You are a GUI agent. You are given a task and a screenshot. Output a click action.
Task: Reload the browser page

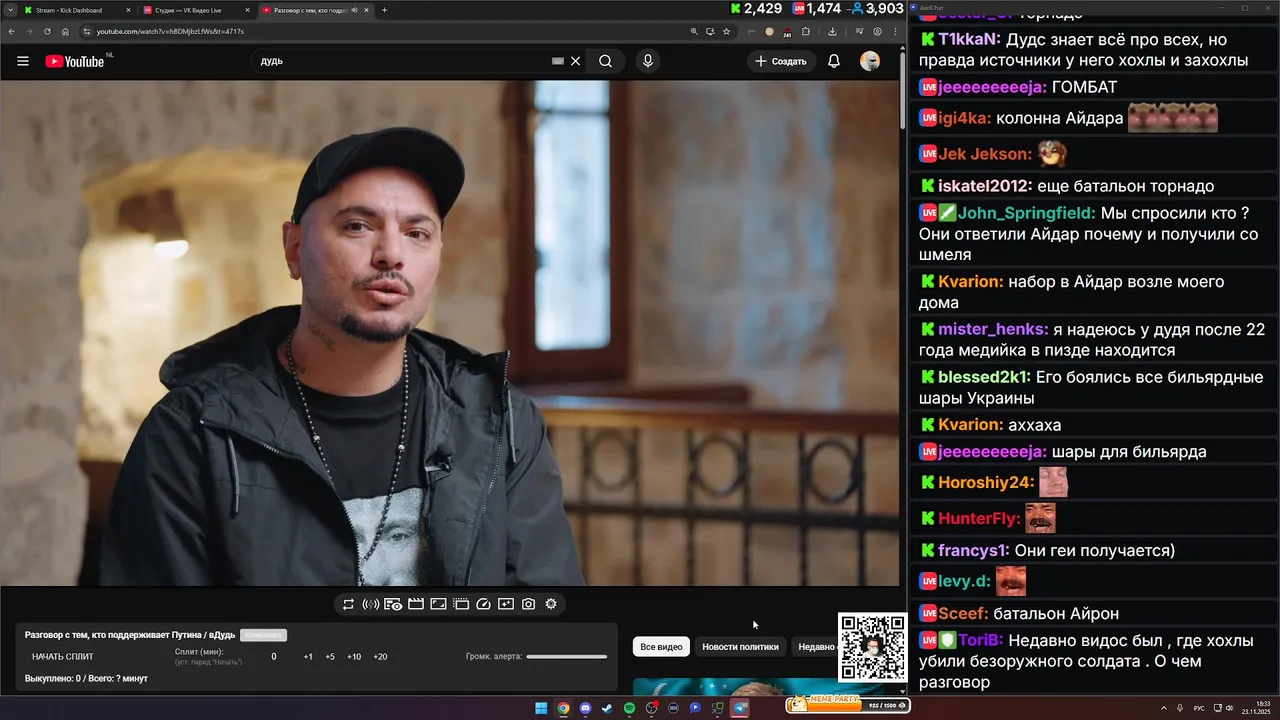tap(47, 31)
